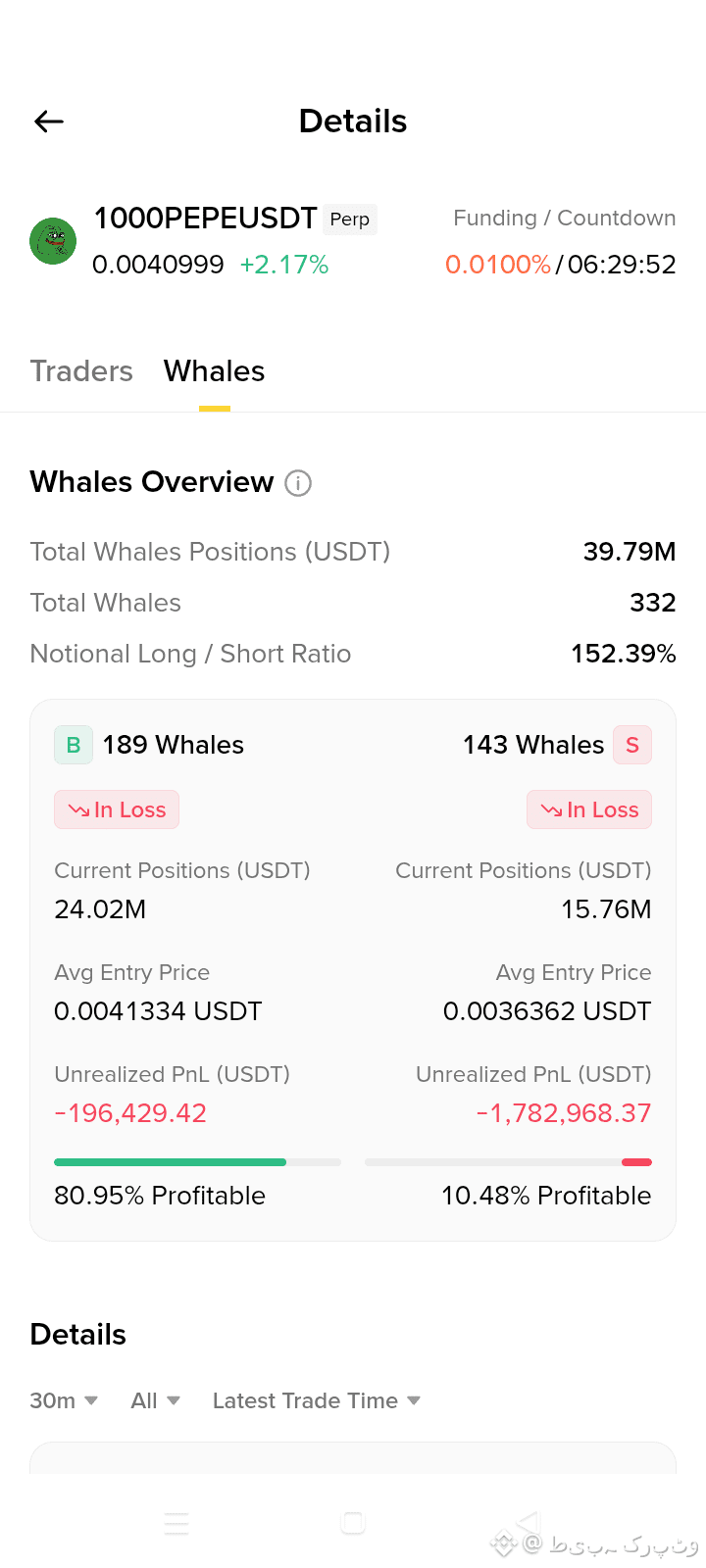This screenshot has height=1568, width=706.
Task: Tap the long side In Loss tag
Action: point(117,809)
